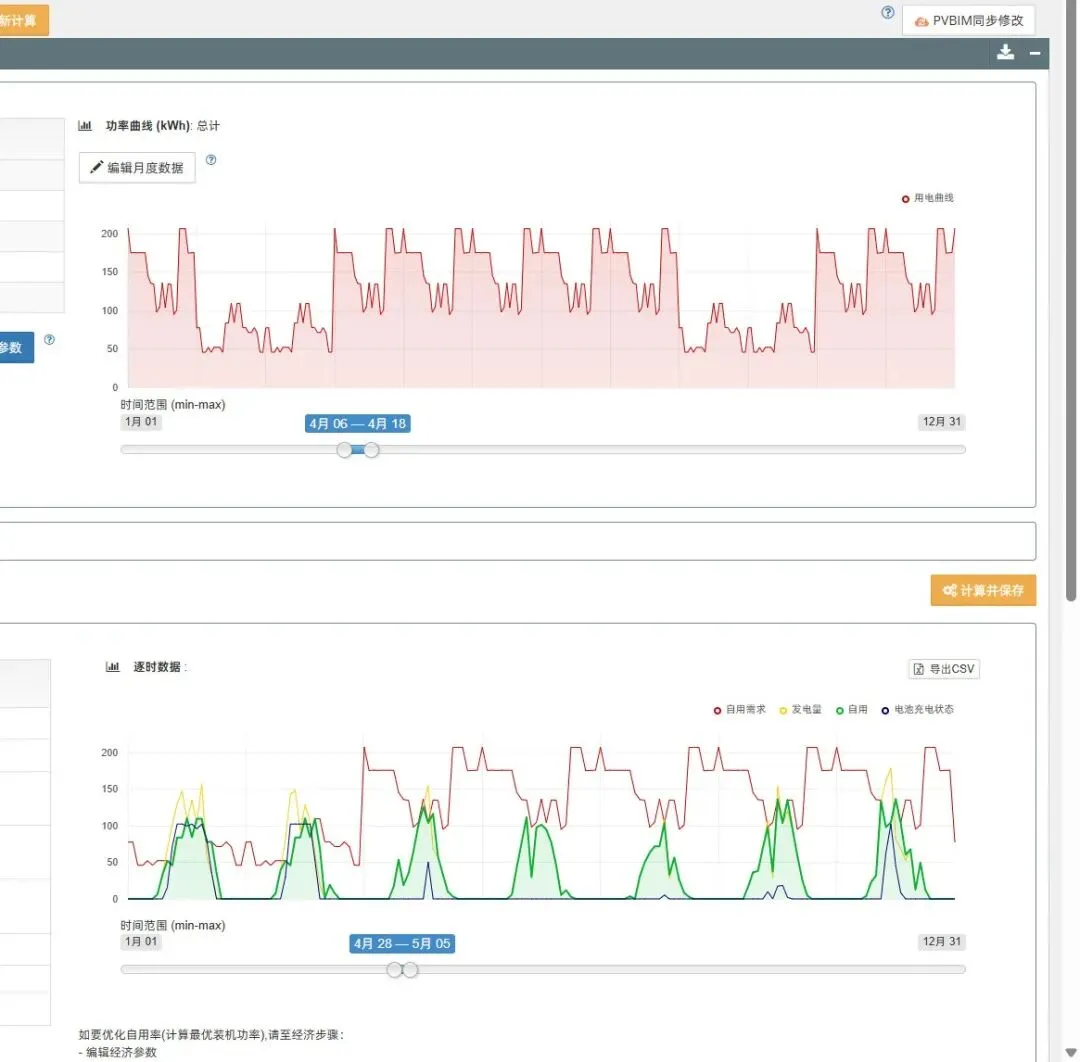Toggle 发电量 legend series
The height and width of the screenshot is (1062, 1080).
click(x=800, y=709)
